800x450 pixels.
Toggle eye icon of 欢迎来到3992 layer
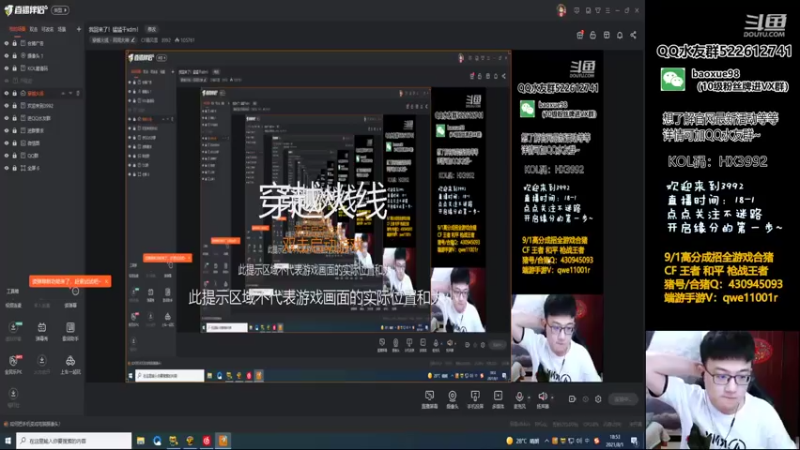pyautogui.click(x=7, y=106)
